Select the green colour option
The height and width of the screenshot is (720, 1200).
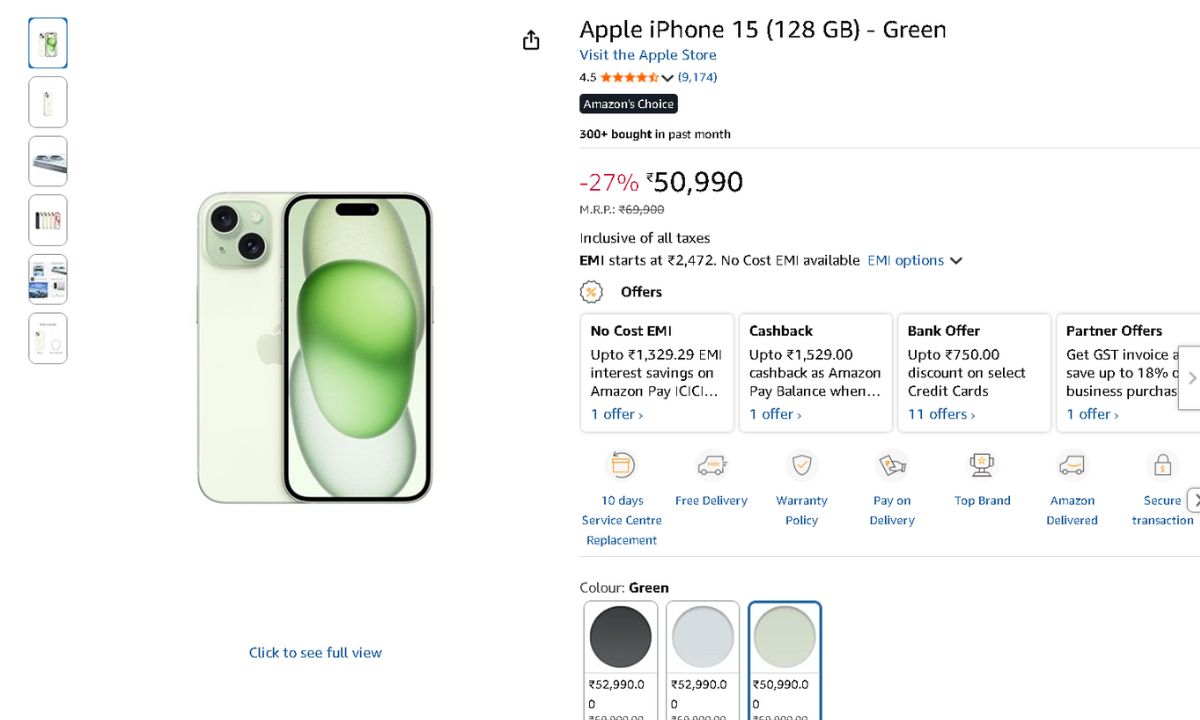click(x=784, y=637)
